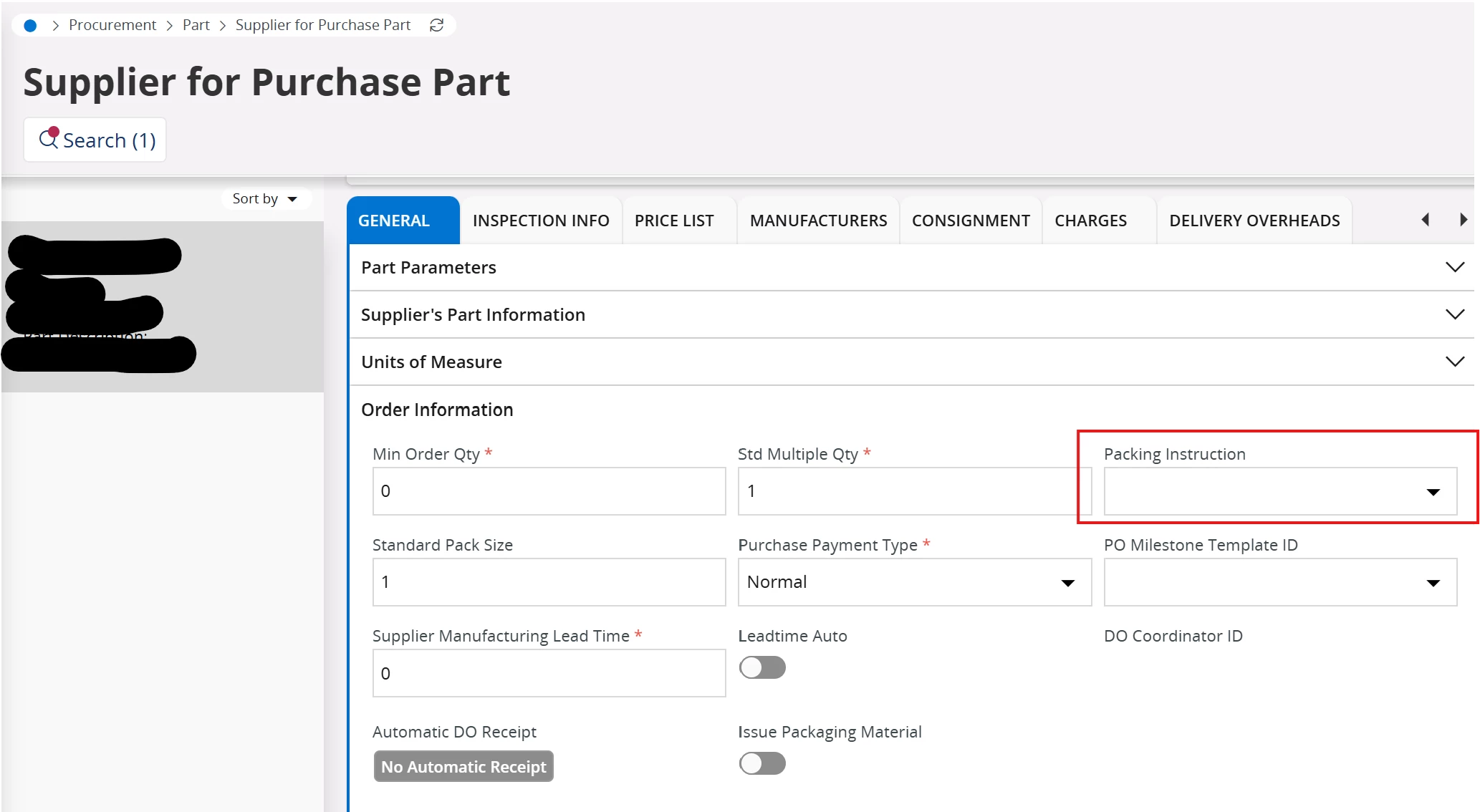Screen dimensions: 1480x812
Task: Expand the Part Parameters section
Action: coord(1454,267)
